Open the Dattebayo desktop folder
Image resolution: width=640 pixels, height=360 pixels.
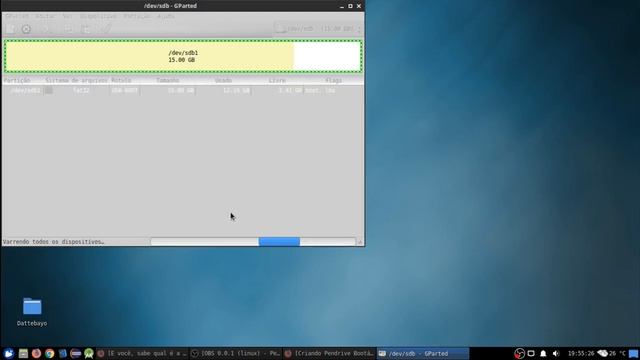coord(32,312)
